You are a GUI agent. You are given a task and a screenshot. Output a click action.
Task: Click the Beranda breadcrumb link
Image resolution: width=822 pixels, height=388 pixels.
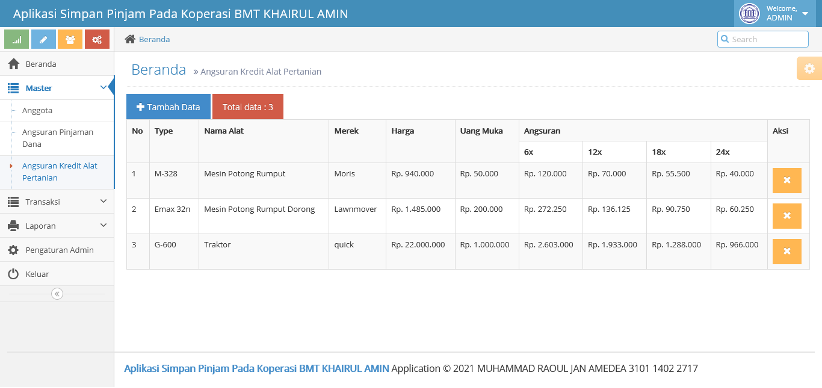pos(154,39)
